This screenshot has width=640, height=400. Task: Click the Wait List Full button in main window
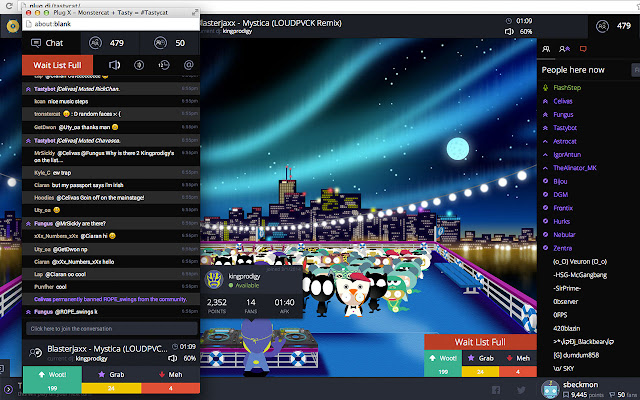click(x=480, y=342)
